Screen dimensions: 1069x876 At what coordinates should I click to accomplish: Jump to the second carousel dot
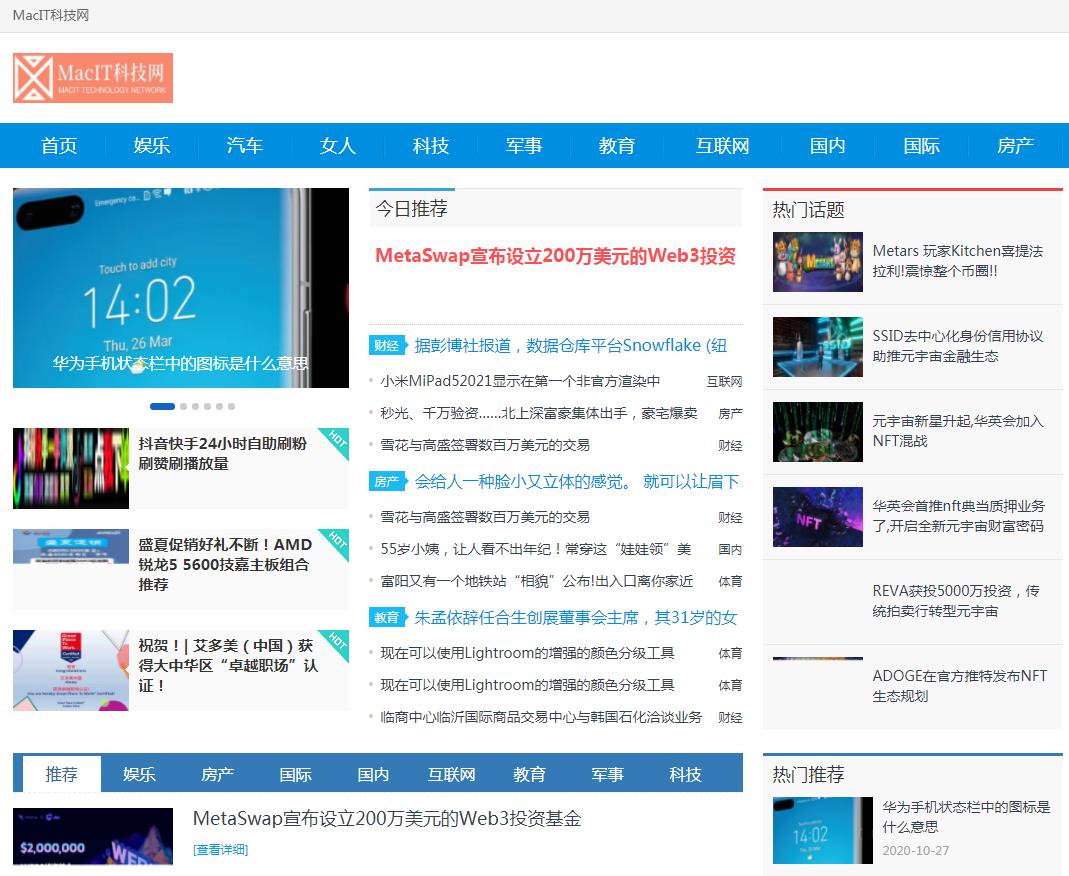point(183,406)
